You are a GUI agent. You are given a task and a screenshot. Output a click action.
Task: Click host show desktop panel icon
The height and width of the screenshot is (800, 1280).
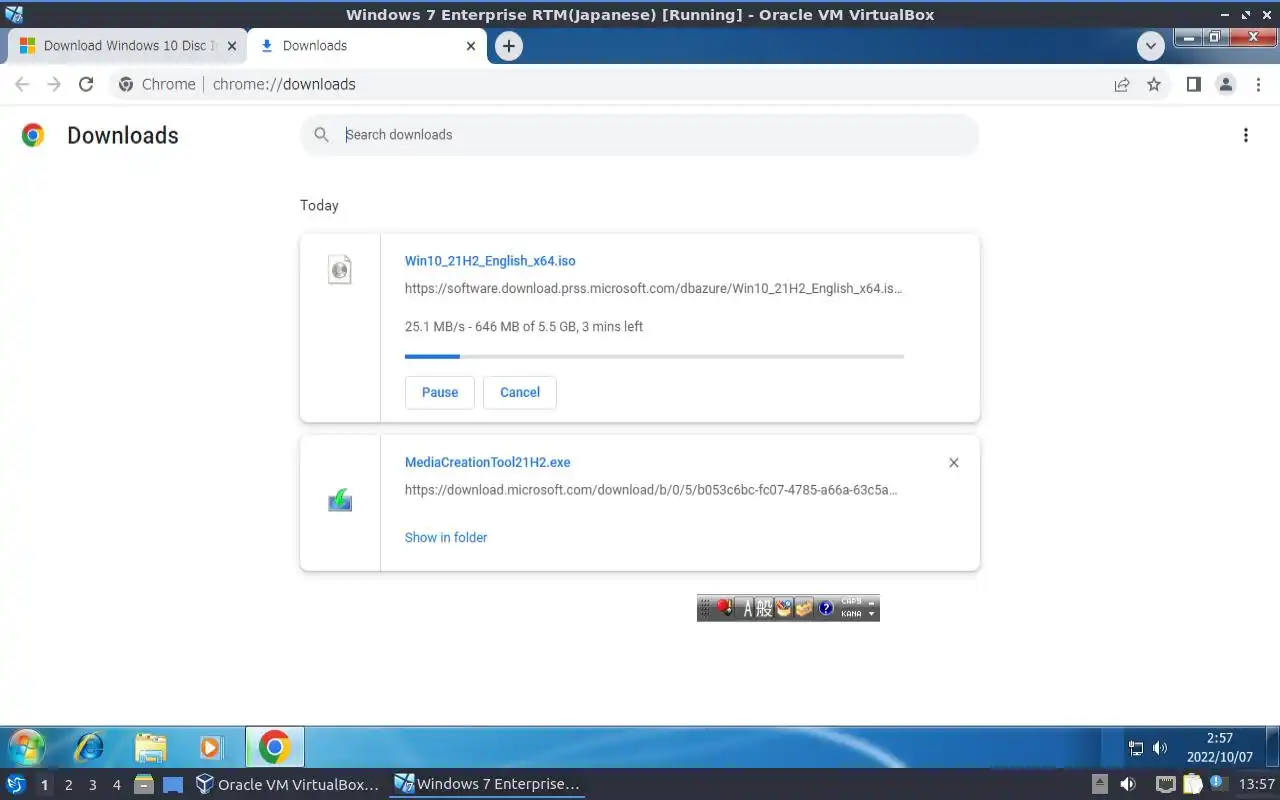pos(173,785)
